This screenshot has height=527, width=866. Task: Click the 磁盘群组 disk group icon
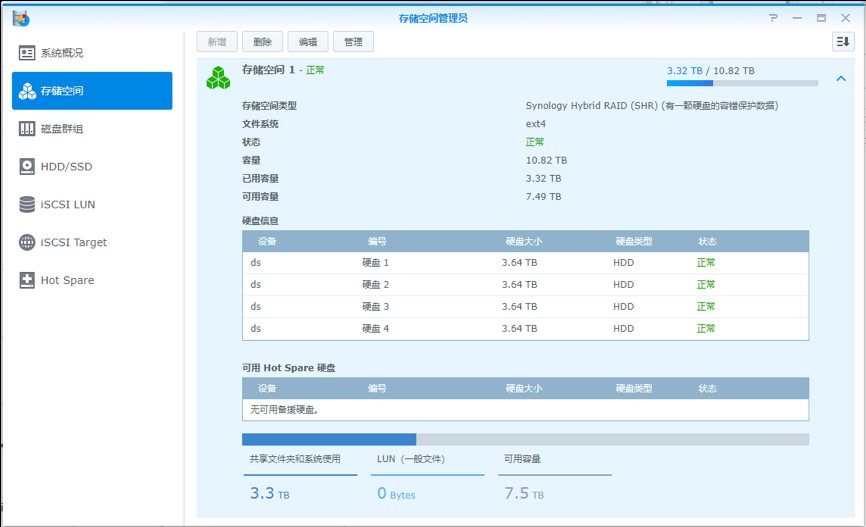(x=27, y=129)
